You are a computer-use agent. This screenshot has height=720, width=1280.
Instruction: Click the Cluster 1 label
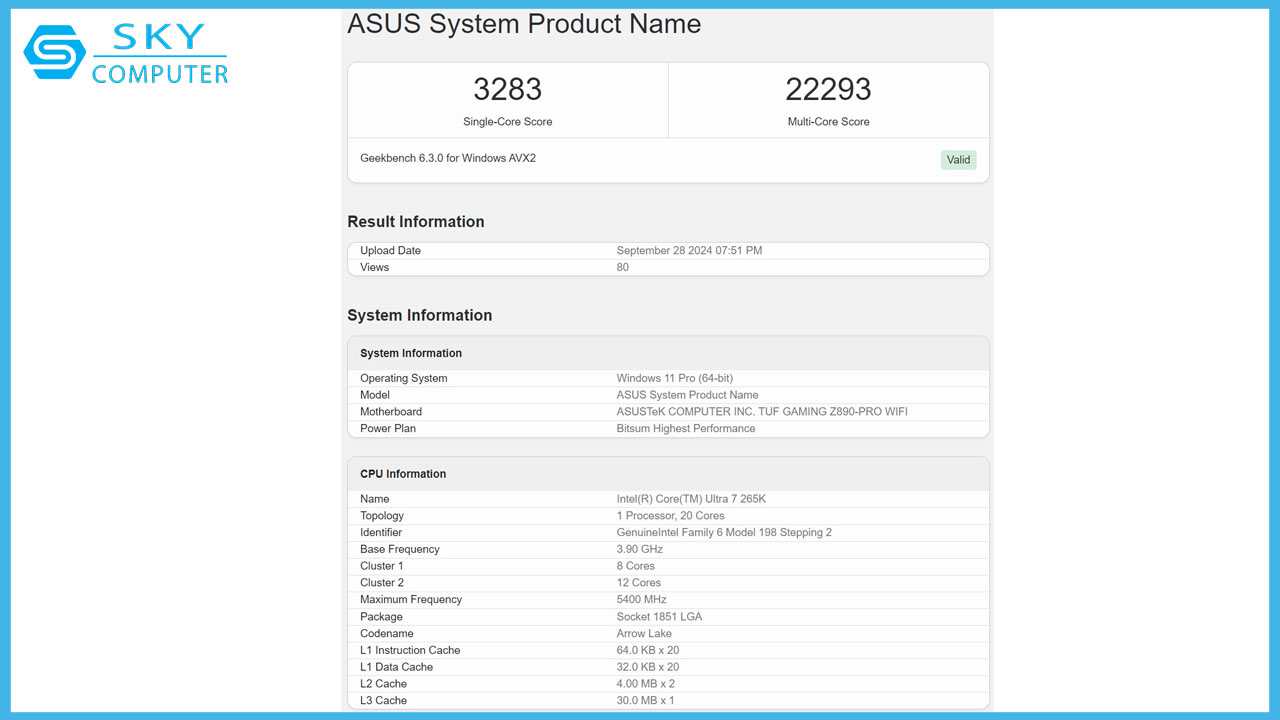pyautogui.click(x=382, y=566)
